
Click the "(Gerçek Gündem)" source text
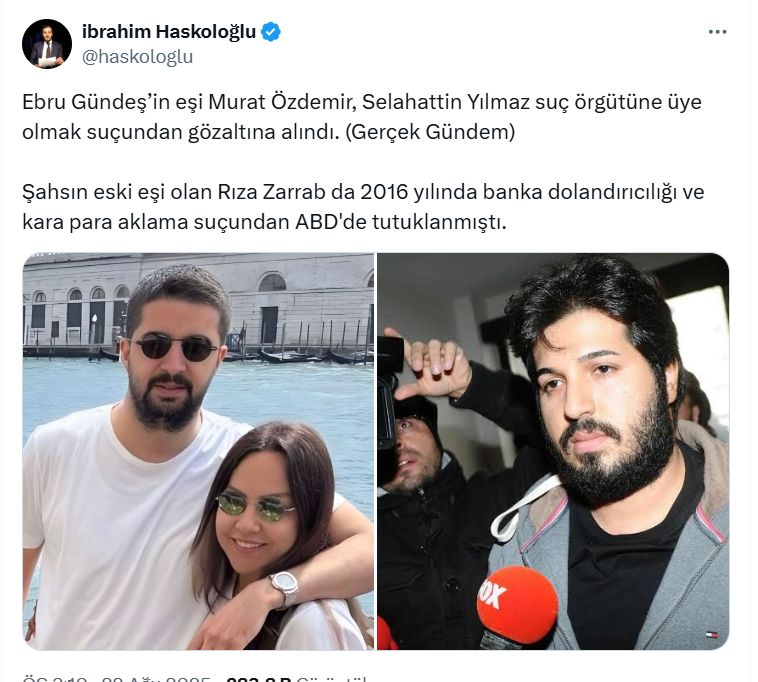tap(430, 132)
